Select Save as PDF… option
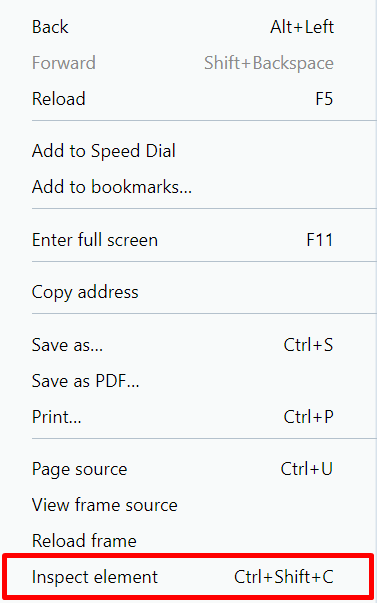377x603 pixels. tap(188, 381)
